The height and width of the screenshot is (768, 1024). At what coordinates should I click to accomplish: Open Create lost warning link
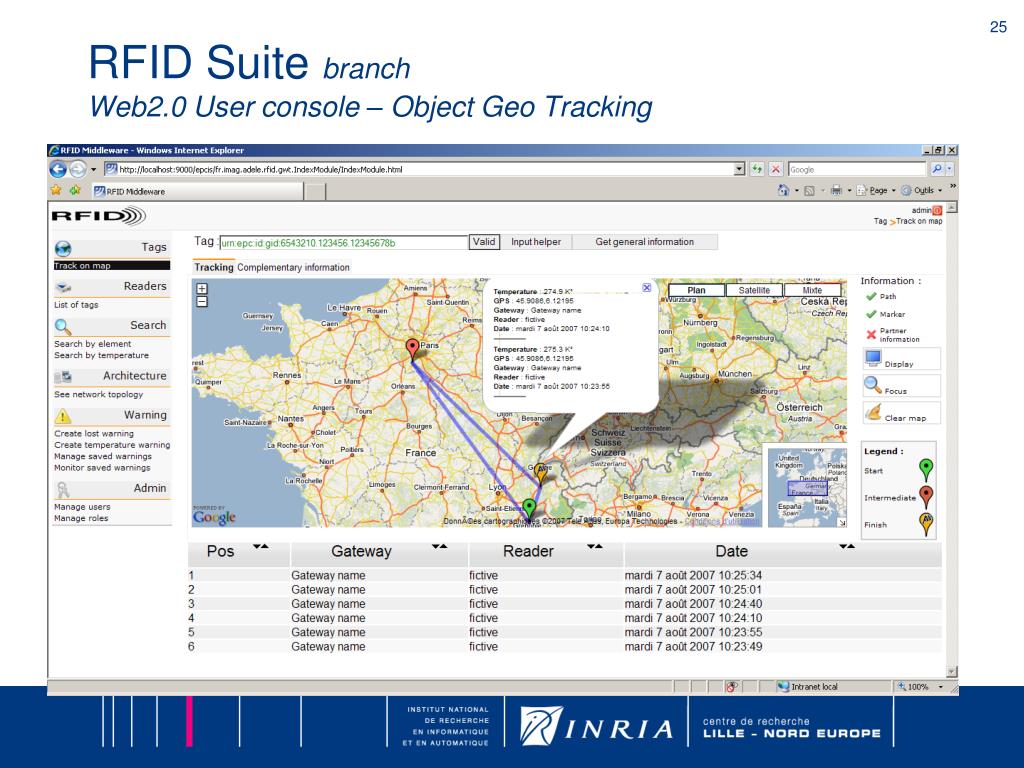coord(94,434)
